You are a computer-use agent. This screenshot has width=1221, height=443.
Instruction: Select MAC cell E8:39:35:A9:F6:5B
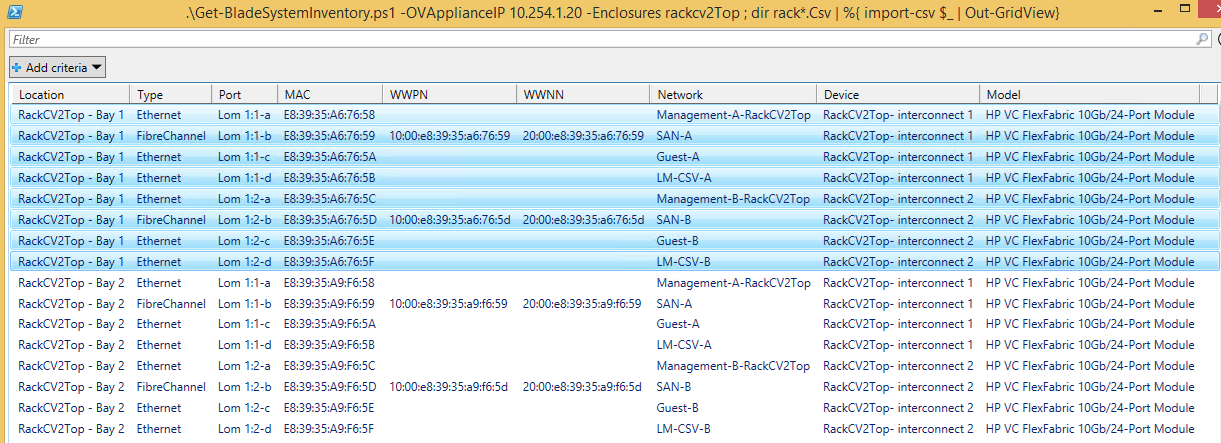coord(330,345)
